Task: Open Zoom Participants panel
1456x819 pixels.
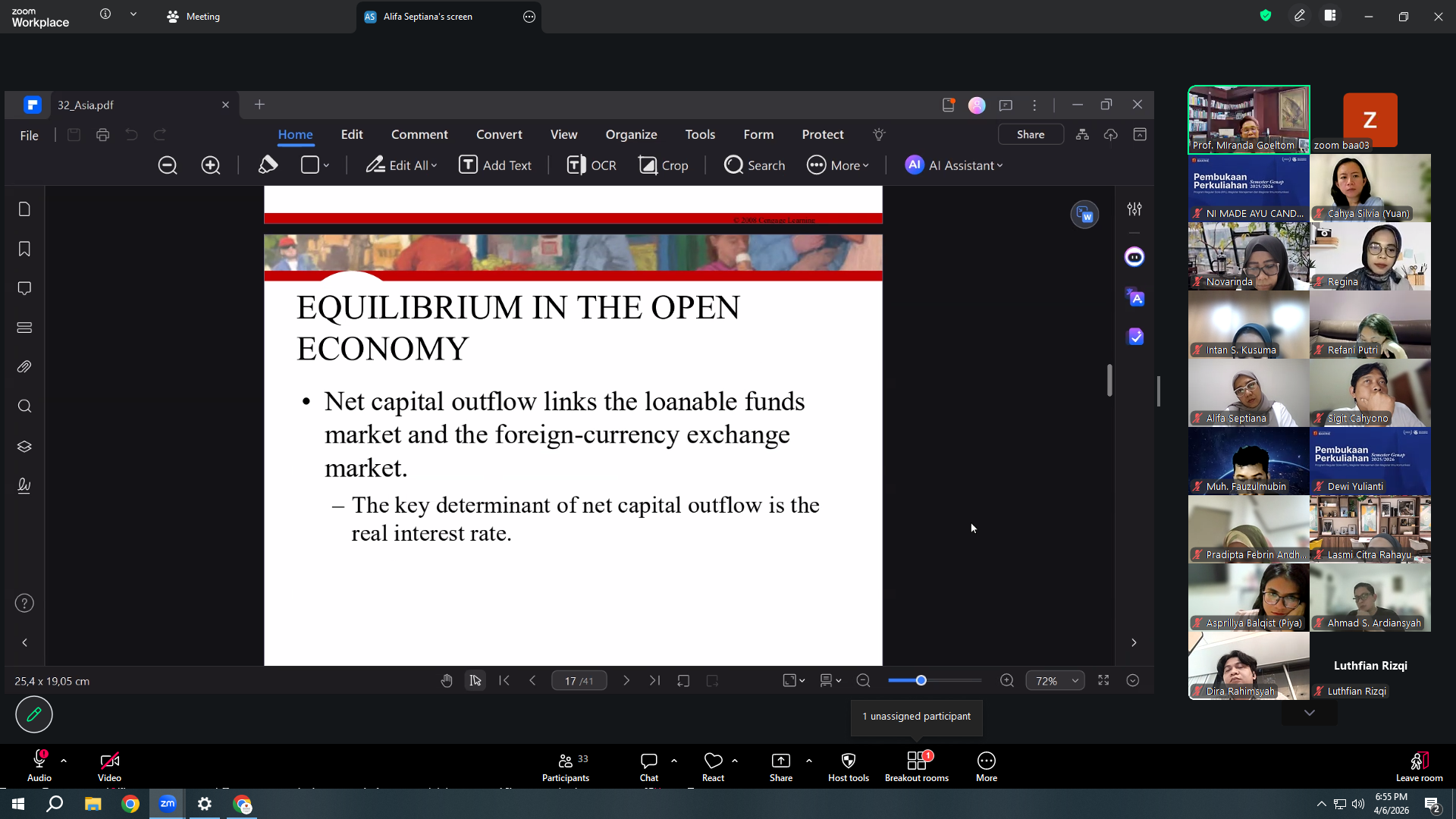Action: [566, 767]
